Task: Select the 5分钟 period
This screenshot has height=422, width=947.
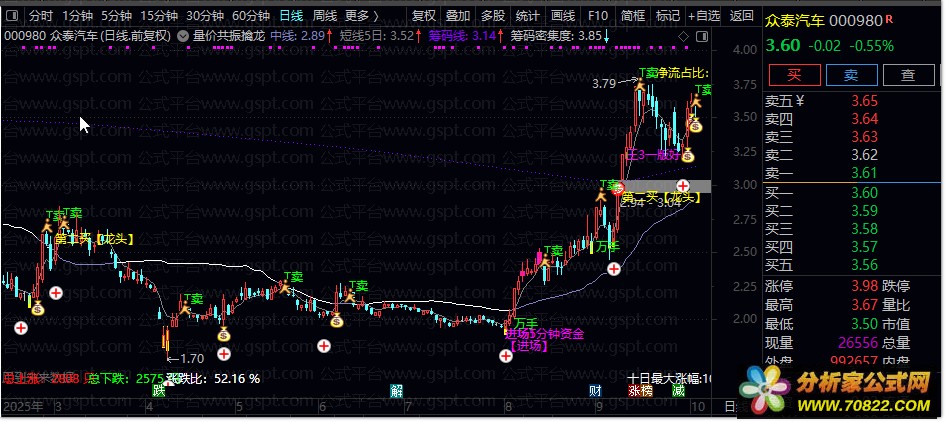Action: point(116,16)
